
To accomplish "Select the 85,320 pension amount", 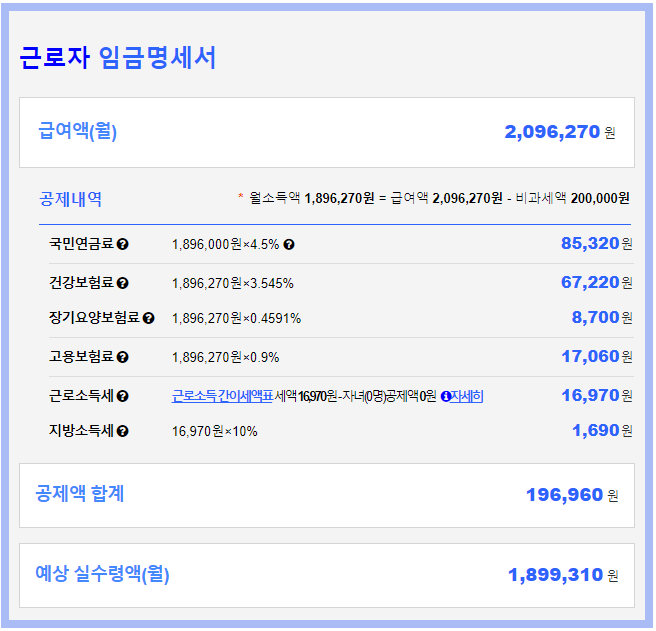I will 590,244.
